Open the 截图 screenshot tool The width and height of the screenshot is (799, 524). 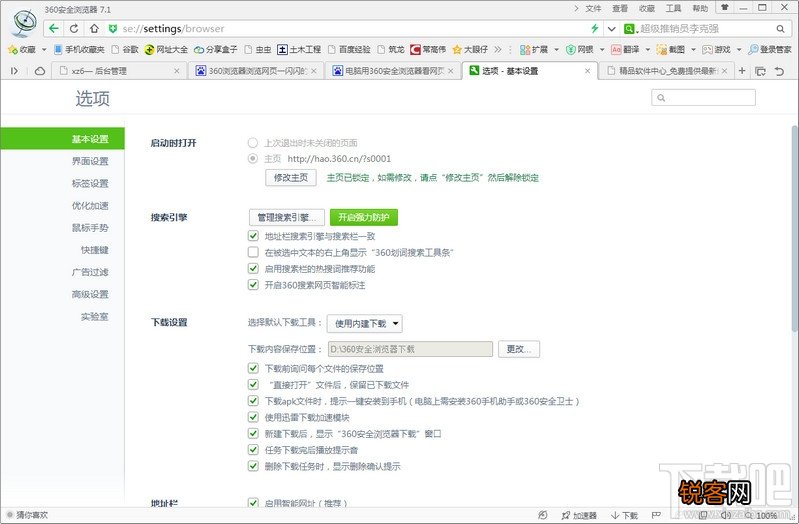click(671, 49)
